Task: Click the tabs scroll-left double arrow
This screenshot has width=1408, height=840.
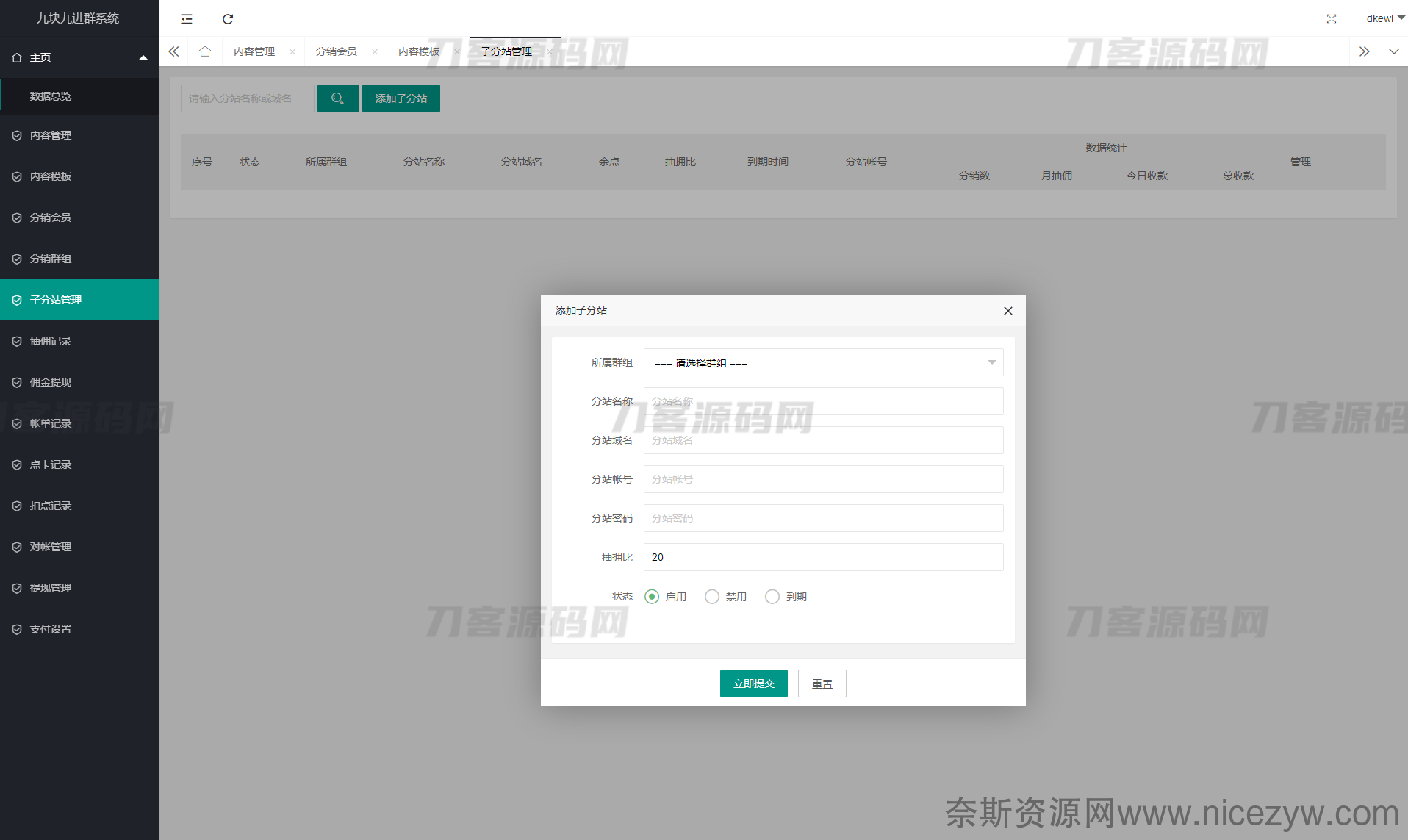Action: tap(173, 51)
